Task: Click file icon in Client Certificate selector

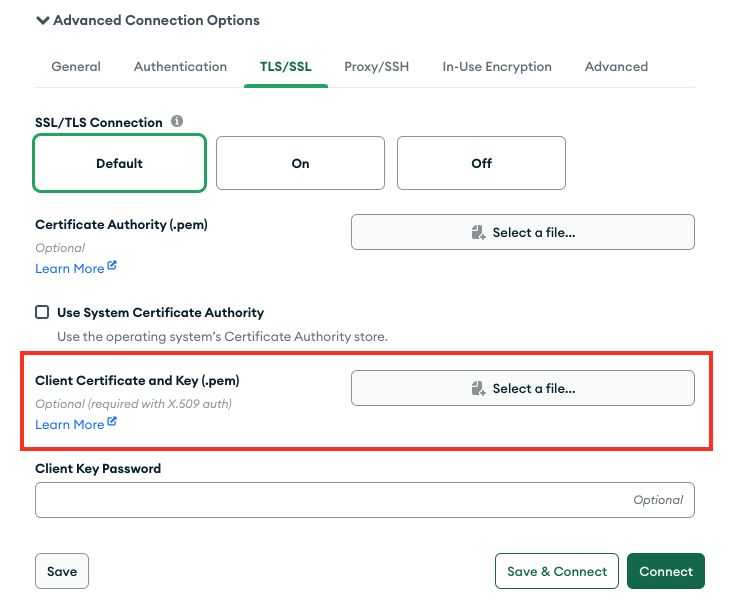Action: 478,389
